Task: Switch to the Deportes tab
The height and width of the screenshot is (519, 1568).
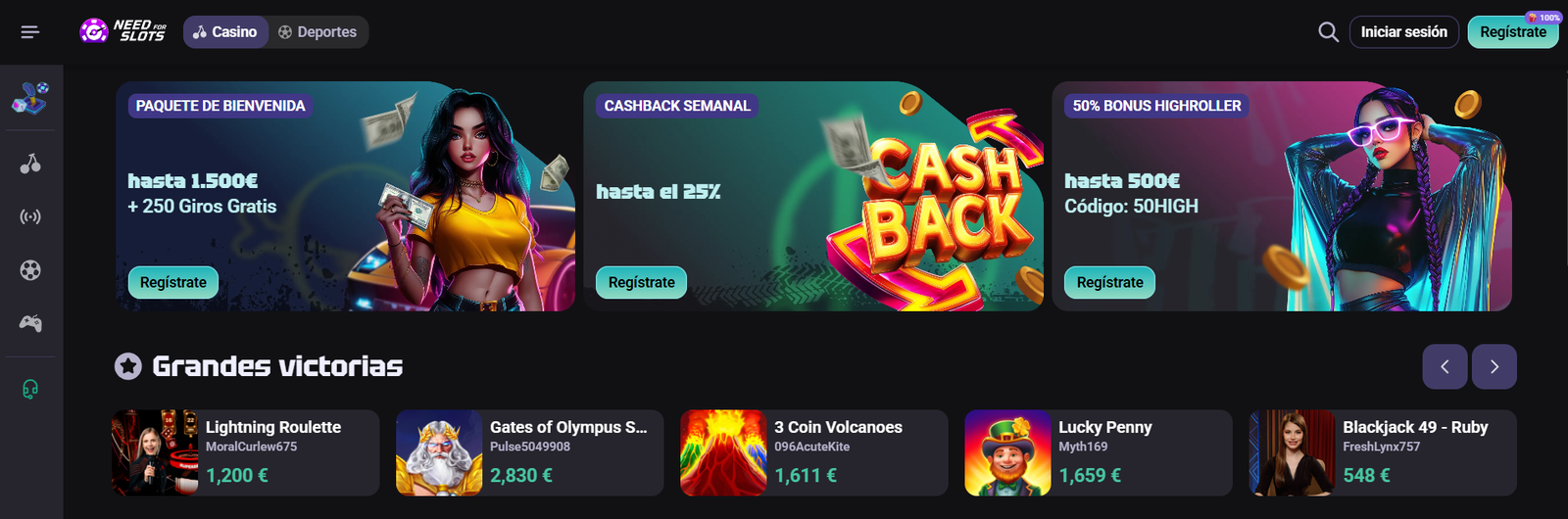Action: pyautogui.click(x=318, y=32)
